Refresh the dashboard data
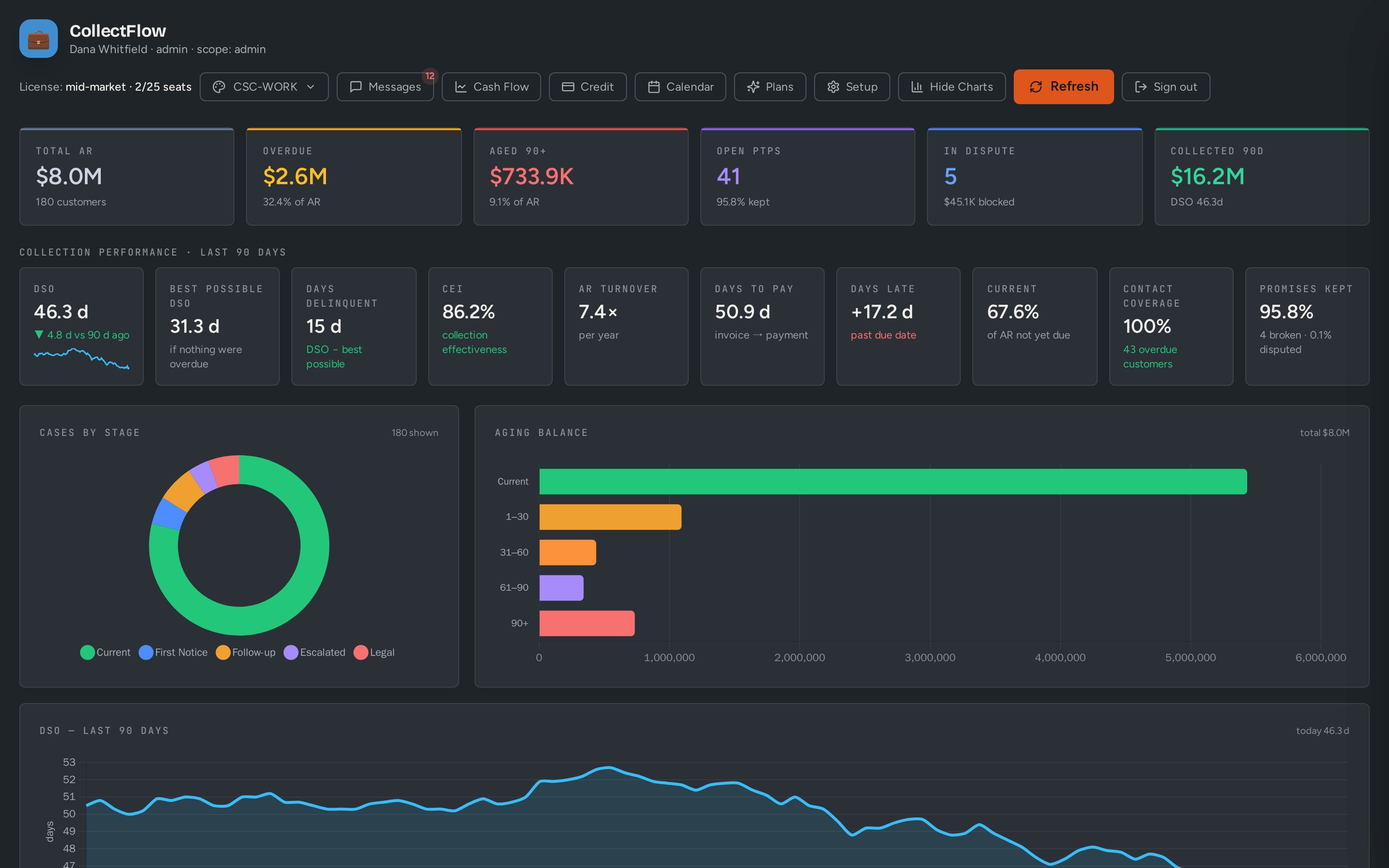The image size is (1389, 868). [x=1063, y=87]
